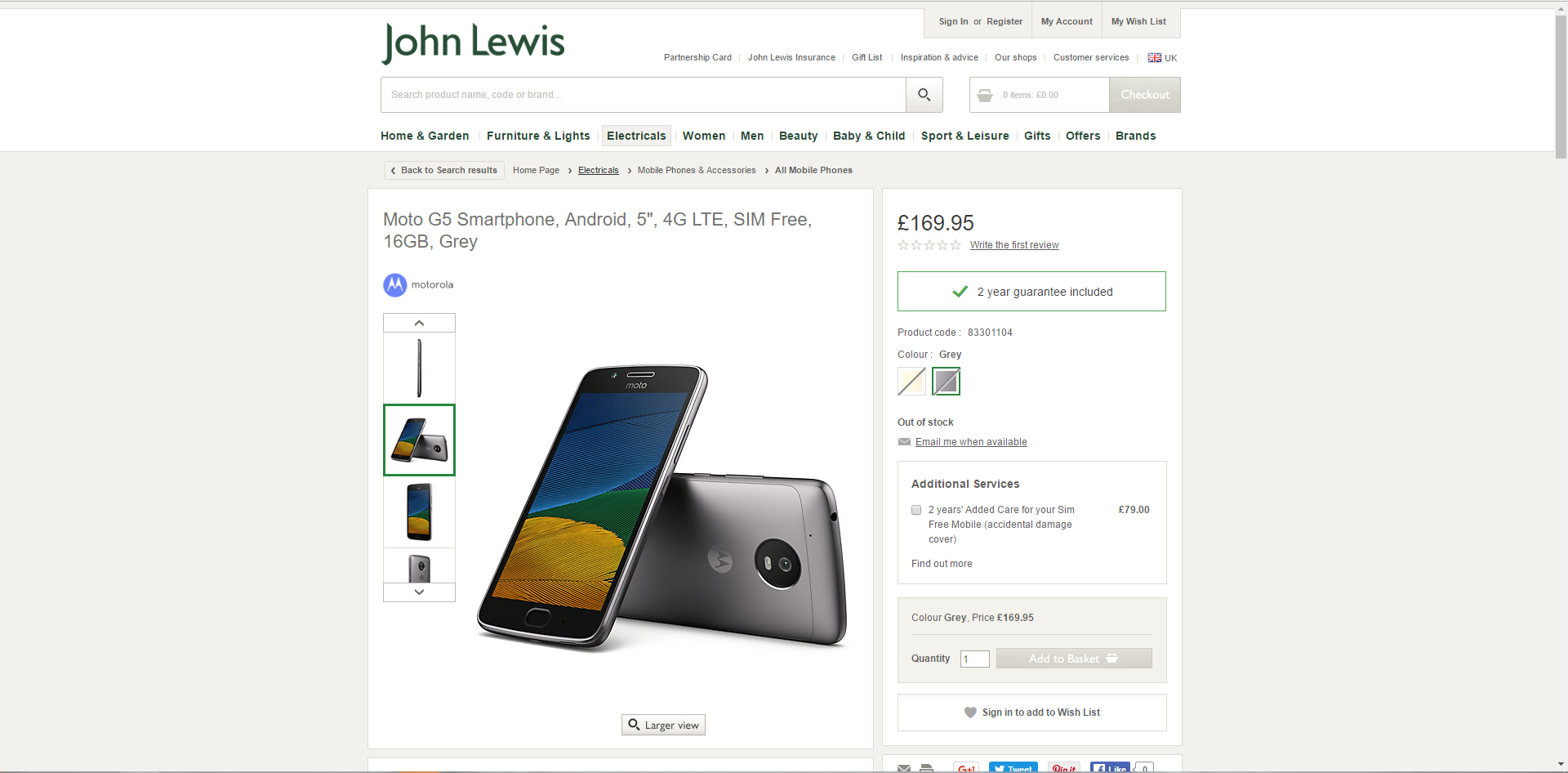Open Electricals menu
The height and width of the screenshot is (773, 1568).
point(636,136)
